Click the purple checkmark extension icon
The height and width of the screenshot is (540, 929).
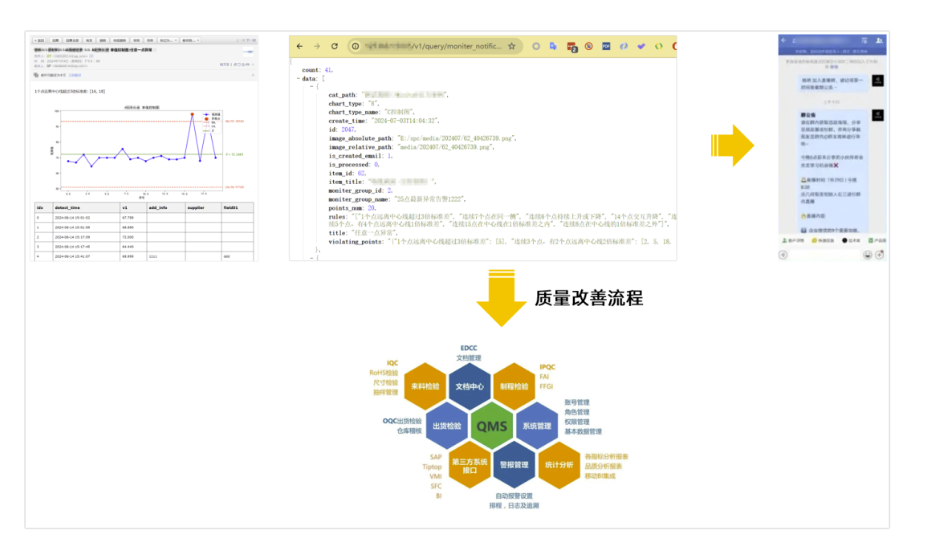641,46
